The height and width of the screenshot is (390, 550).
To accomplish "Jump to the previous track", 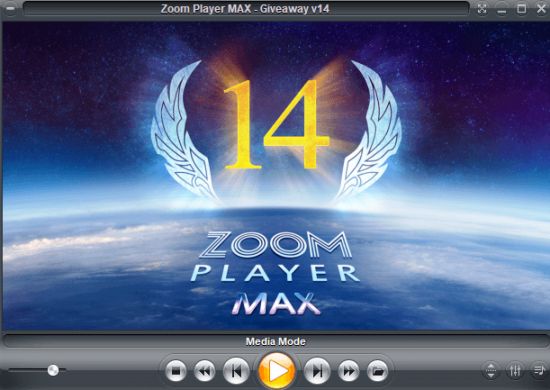I will click(x=236, y=371).
